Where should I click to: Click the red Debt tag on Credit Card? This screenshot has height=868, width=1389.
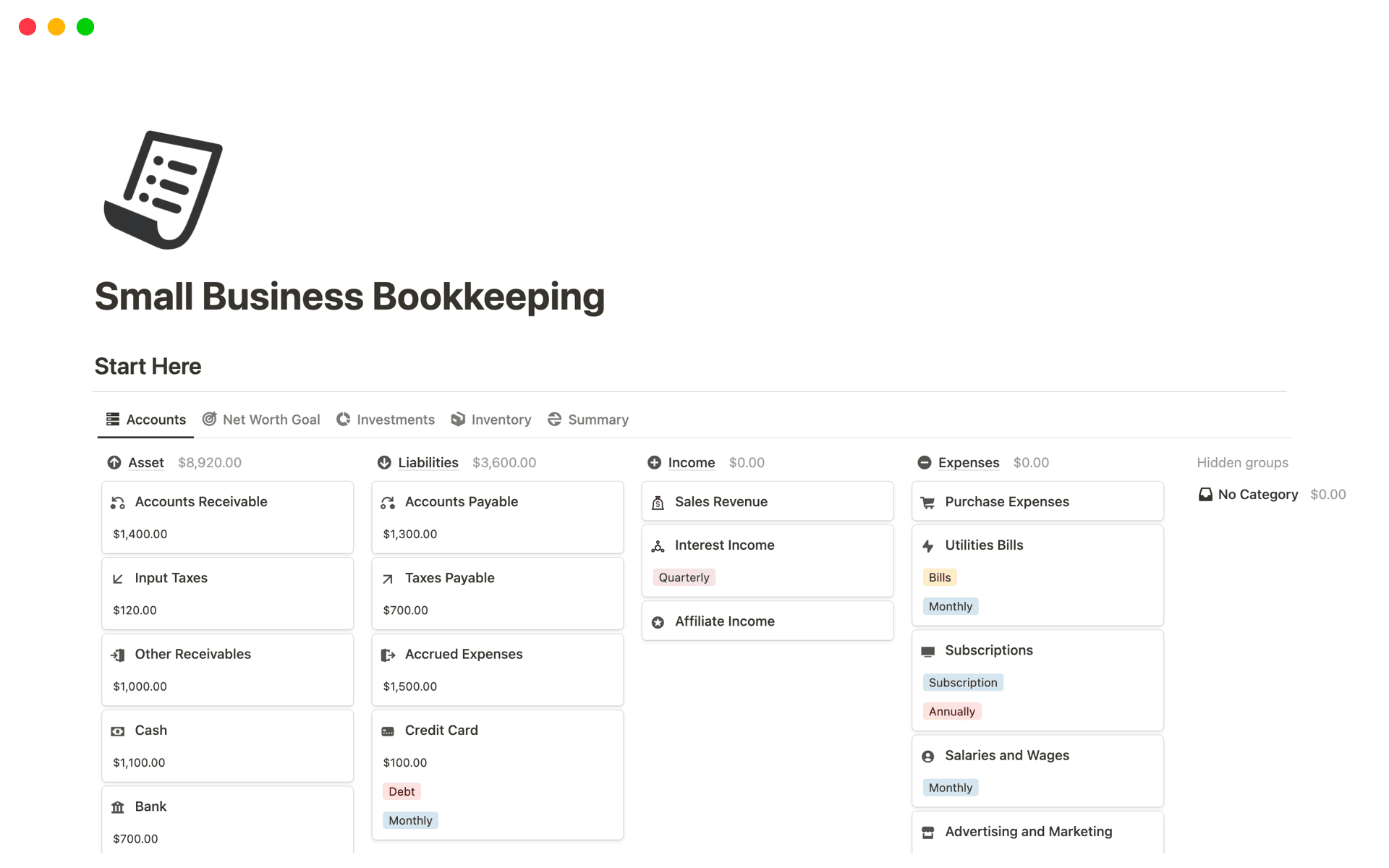(x=402, y=791)
